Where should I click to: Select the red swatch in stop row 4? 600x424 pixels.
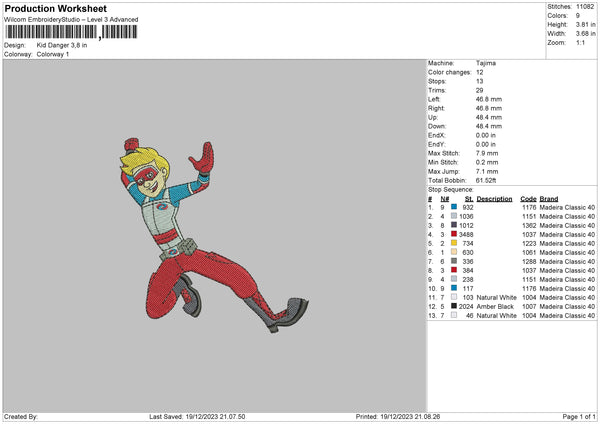[x=454, y=234]
